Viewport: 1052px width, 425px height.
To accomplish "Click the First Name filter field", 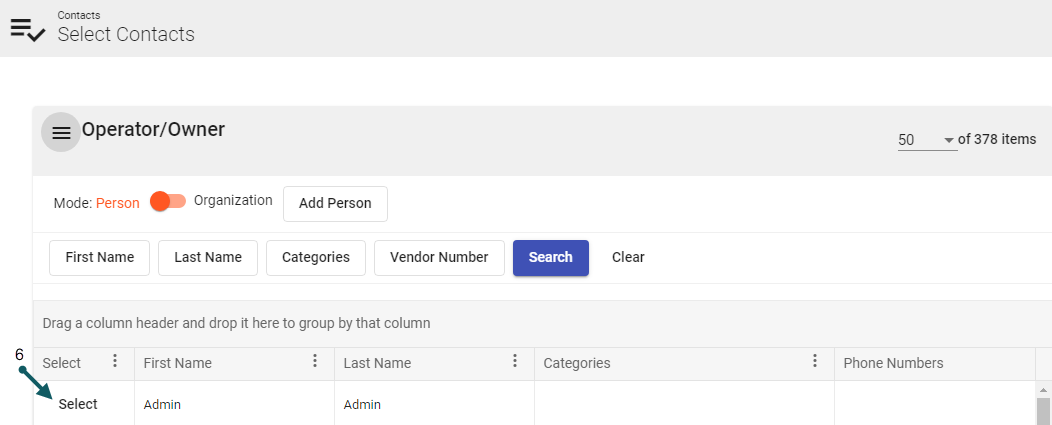I will click(x=99, y=257).
